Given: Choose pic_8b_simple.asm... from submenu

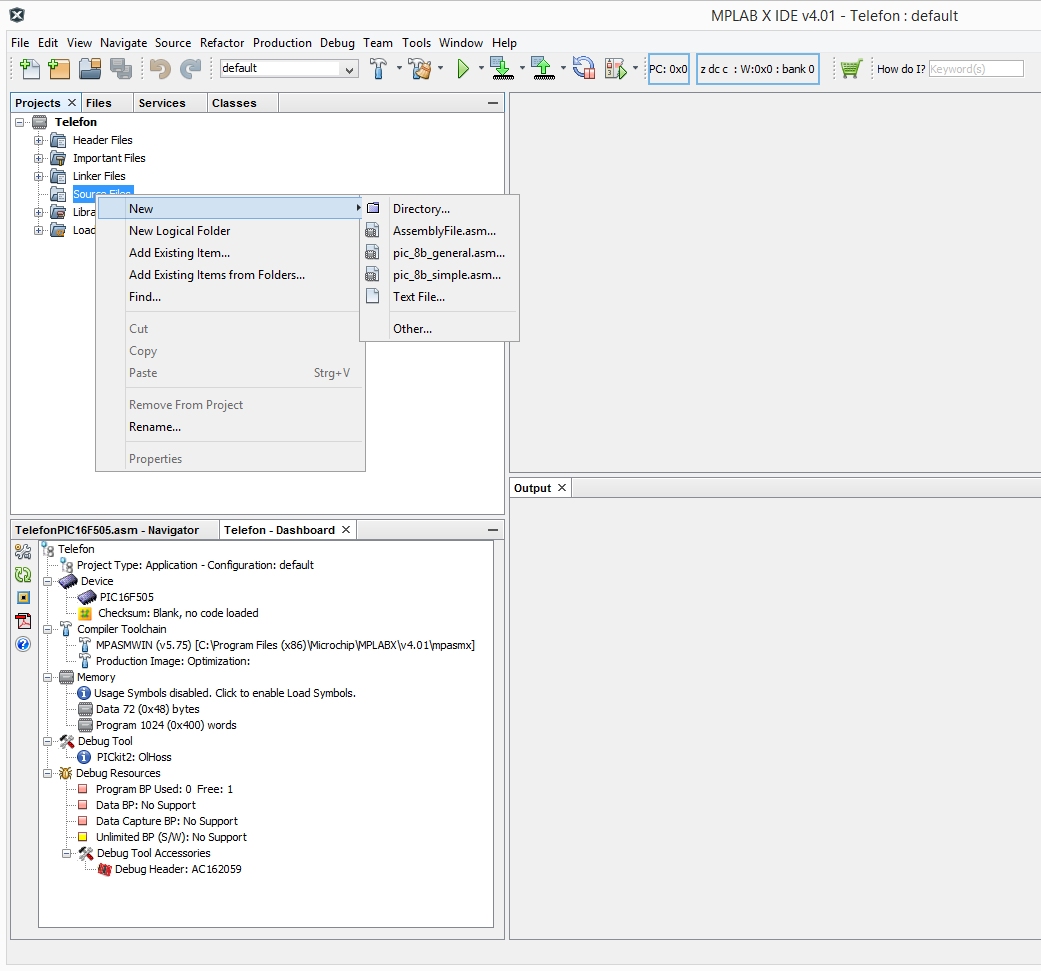Looking at the screenshot, I should tap(440, 275).
